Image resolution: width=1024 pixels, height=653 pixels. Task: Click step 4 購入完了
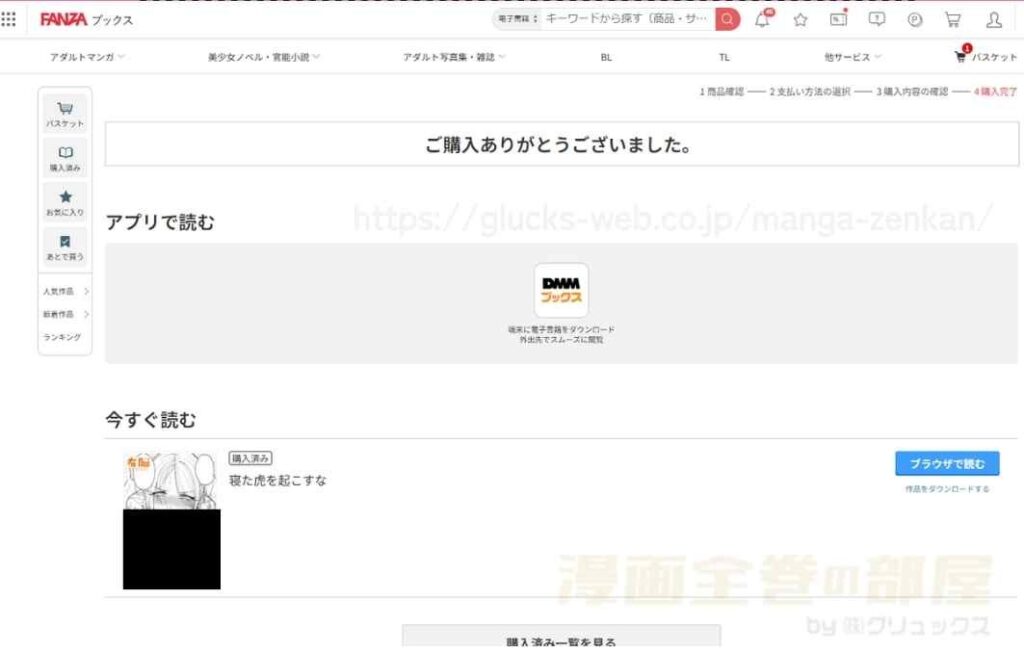click(995, 92)
